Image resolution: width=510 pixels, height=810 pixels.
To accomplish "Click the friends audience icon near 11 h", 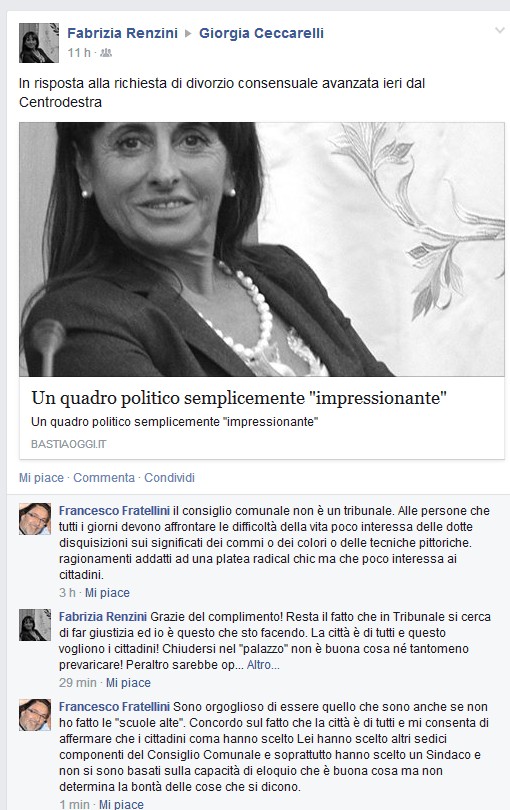I will [x=106, y=53].
